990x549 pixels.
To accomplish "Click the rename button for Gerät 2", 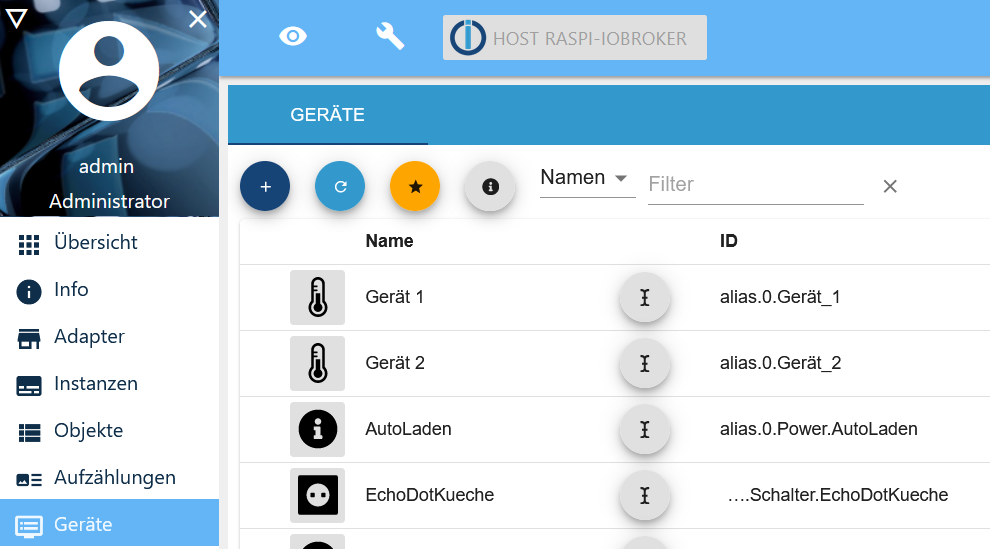I will (645, 363).
